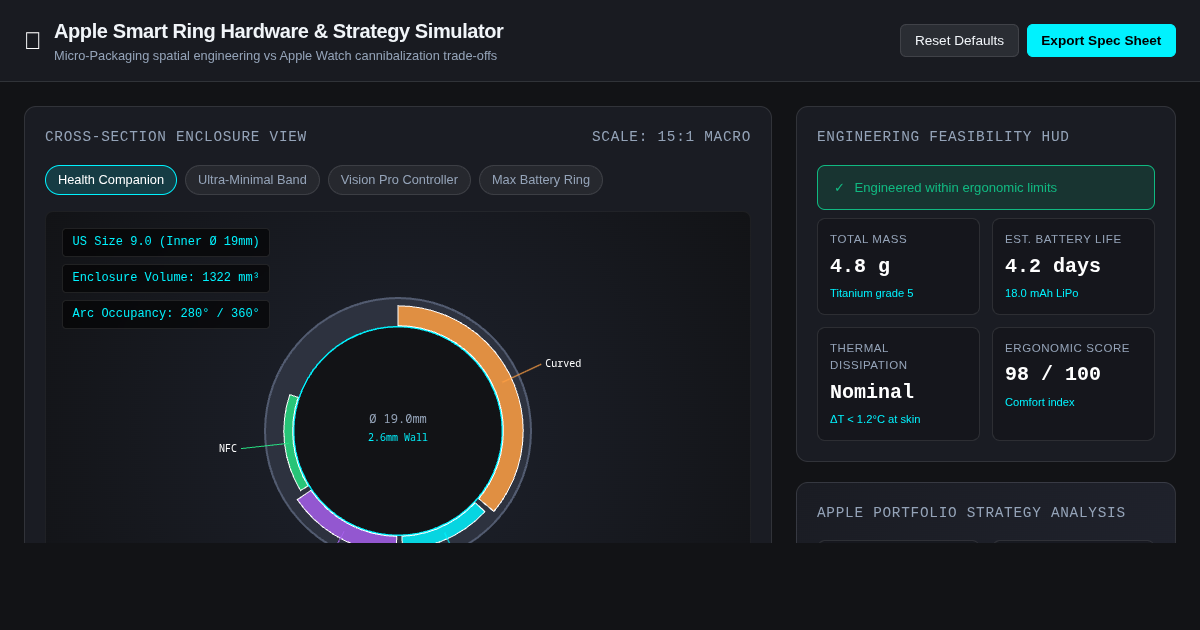
Task: Click the 'Curved' component label
Action: click(x=563, y=364)
